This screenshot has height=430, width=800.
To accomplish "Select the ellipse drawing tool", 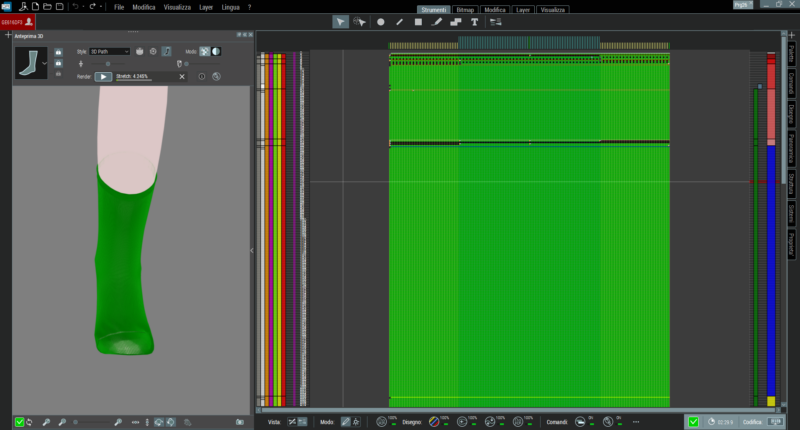I will [381, 21].
